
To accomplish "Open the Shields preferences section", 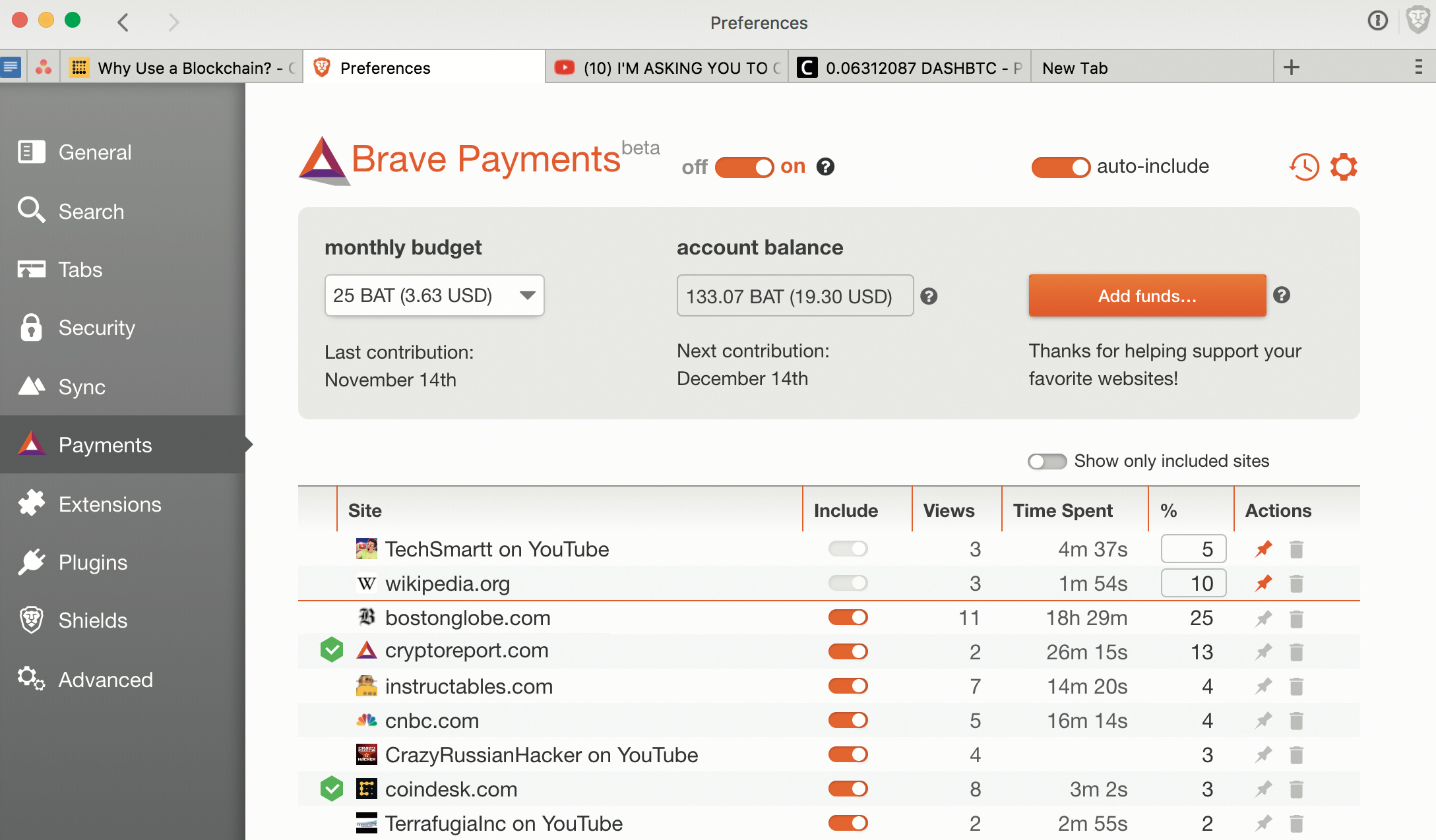I will point(92,620).
